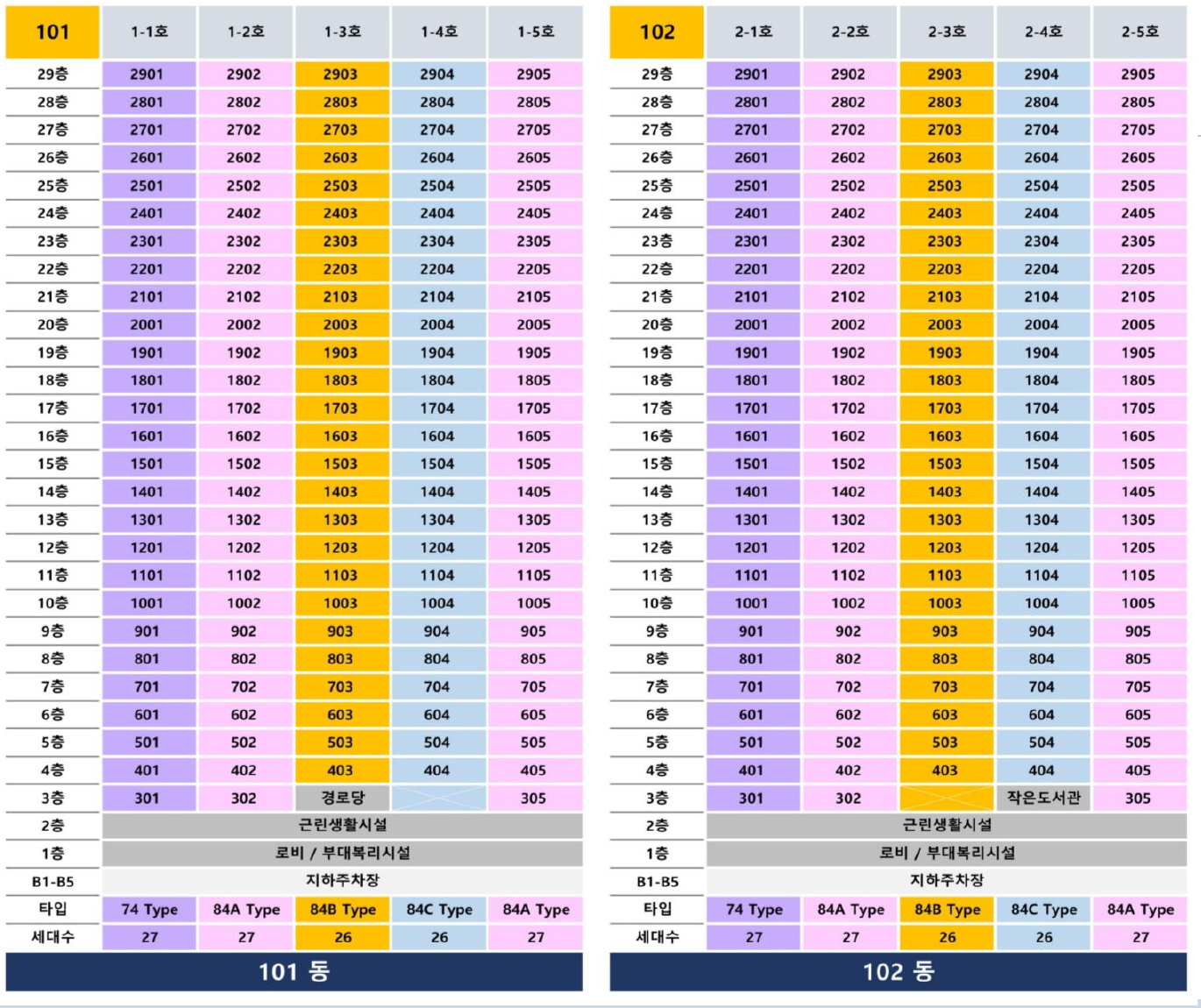The image size is (1201, 1008).
Task: Select the 84C Type cell in 102동 table
Action: 1043,909
